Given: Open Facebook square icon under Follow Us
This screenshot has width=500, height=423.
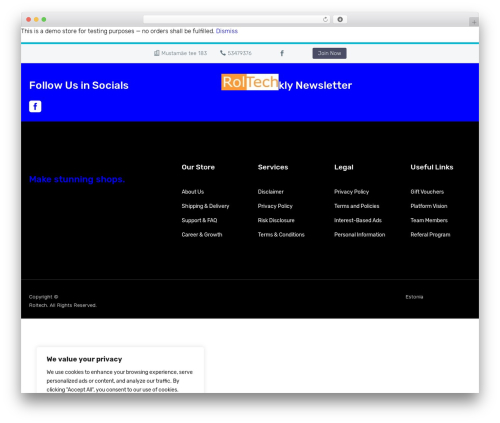Looking at the screenshot, I should [35, 106].
